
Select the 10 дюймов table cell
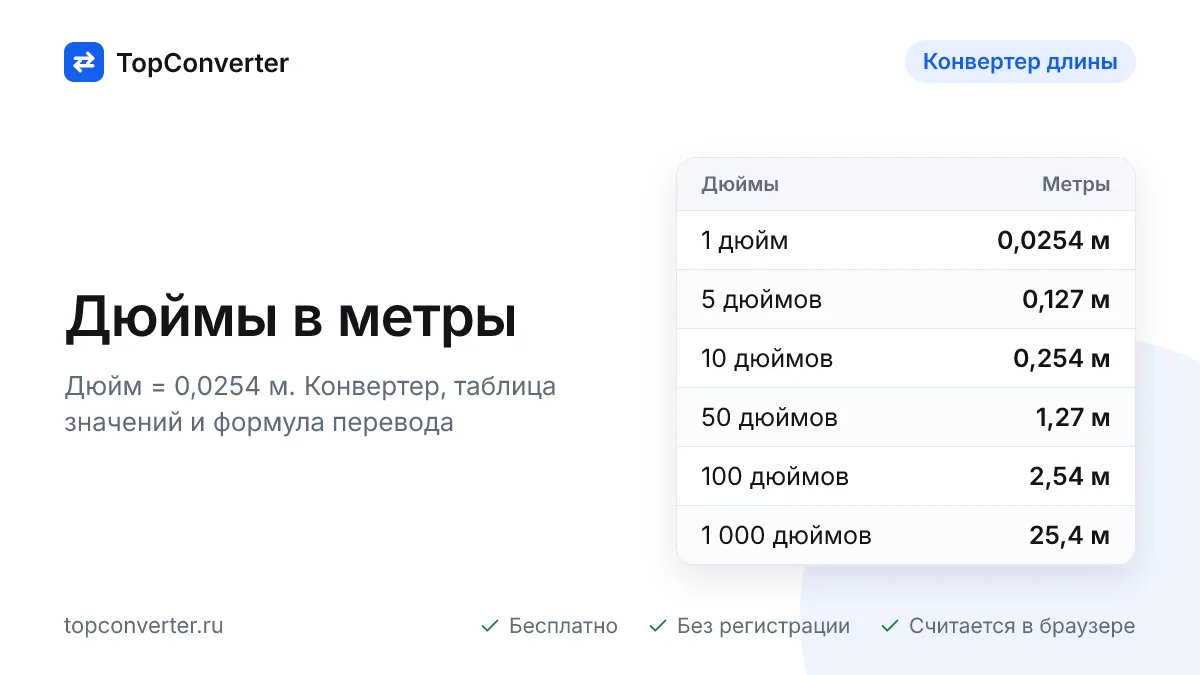(767, 359)
